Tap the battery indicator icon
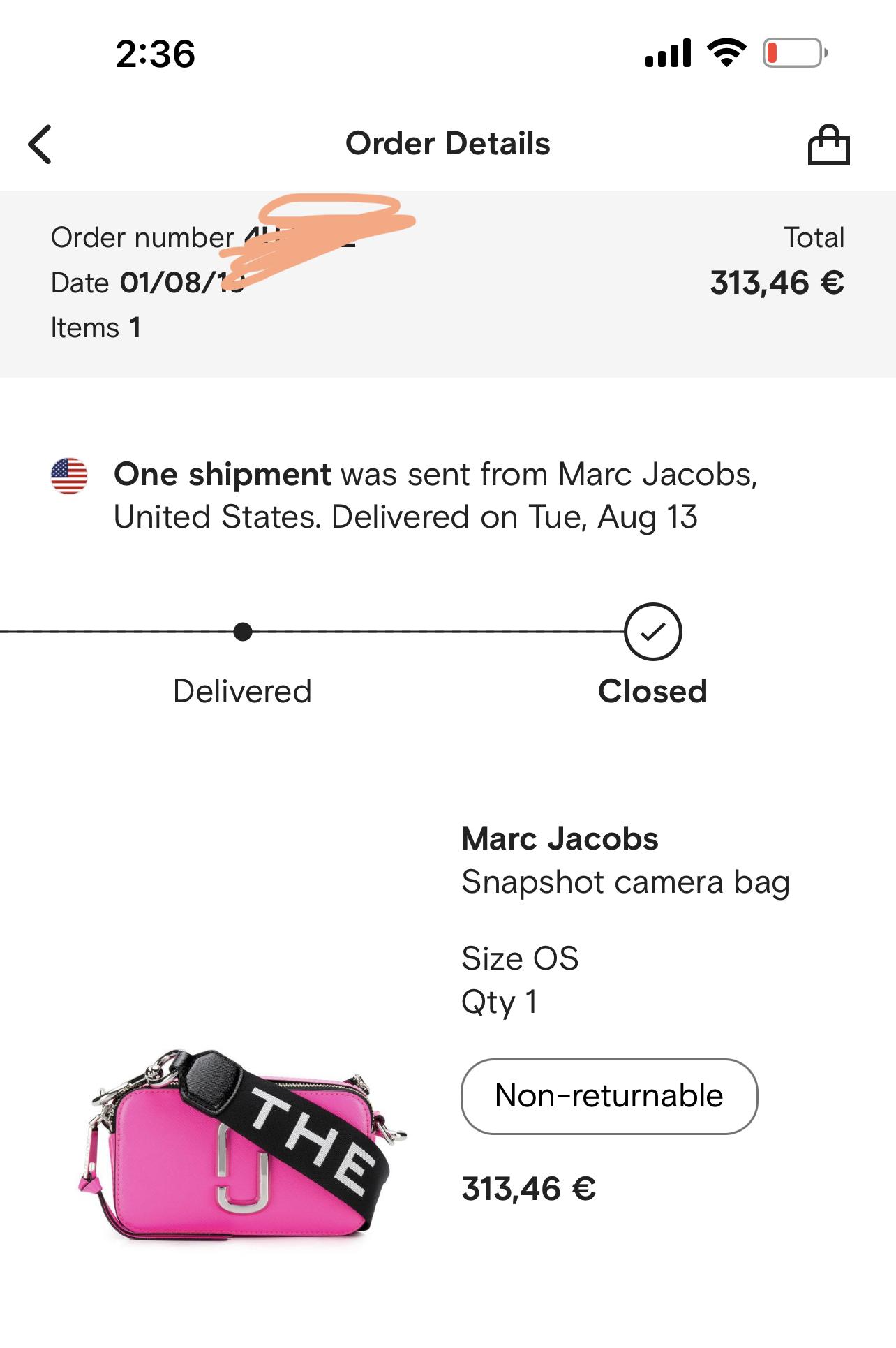 click(794, 53)
